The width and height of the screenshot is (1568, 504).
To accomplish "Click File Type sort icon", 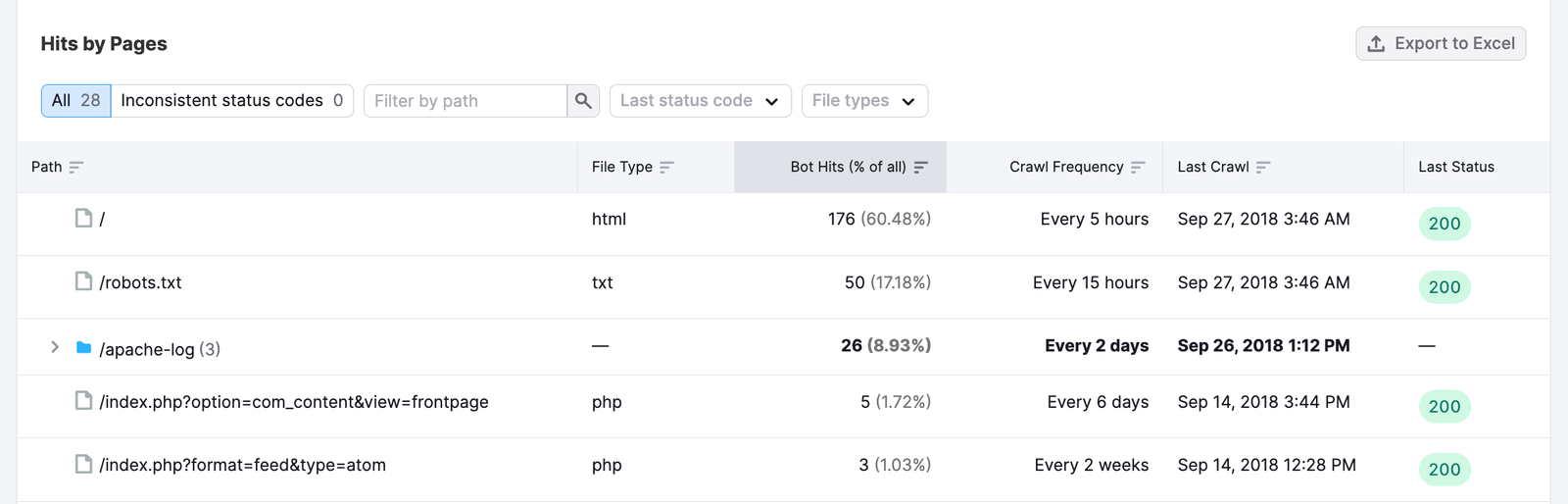I will (666, 168).
